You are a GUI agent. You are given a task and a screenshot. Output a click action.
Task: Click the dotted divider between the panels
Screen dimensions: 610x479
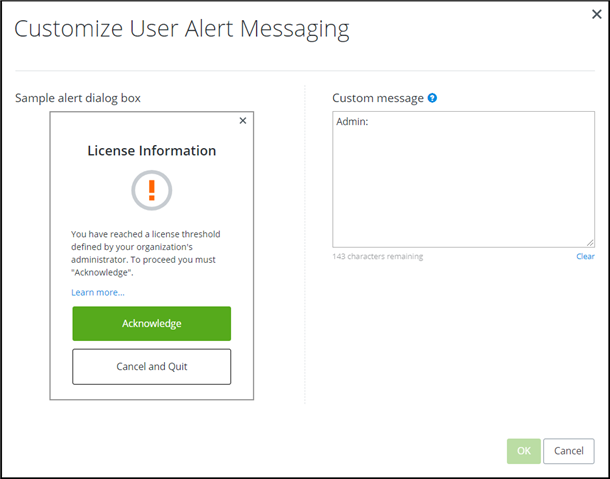305,250
